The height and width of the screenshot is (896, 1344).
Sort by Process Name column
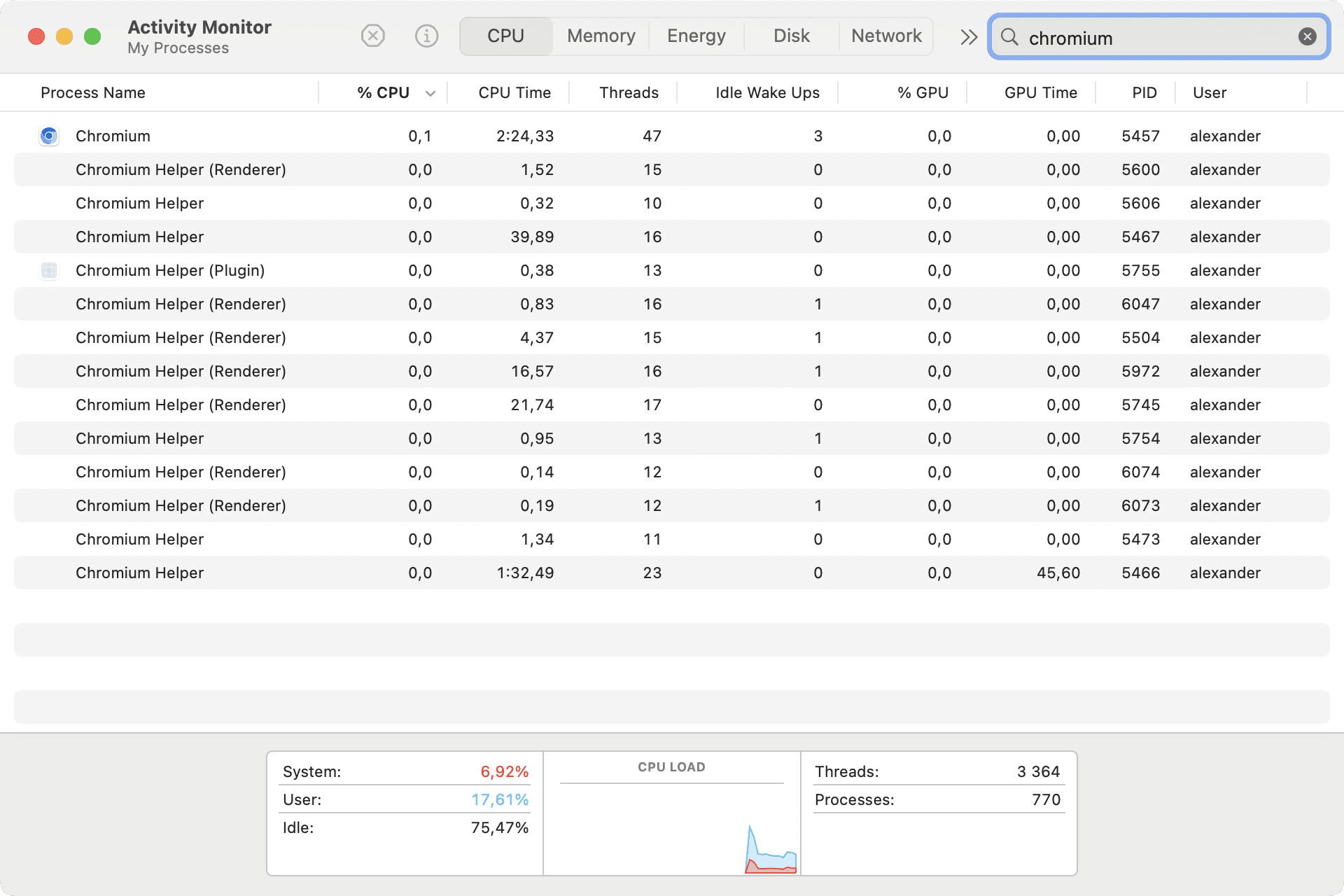tap(93, 92)
